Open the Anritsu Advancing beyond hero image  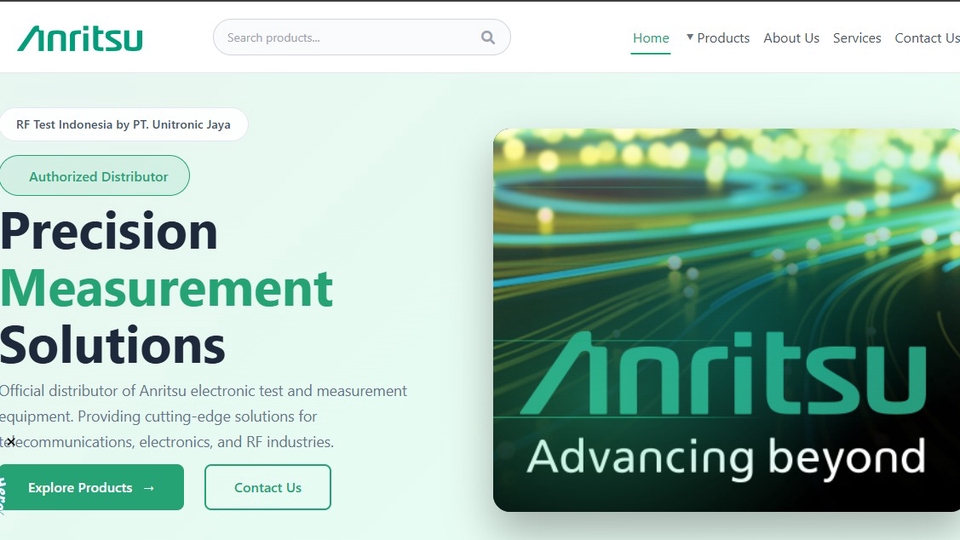[x=726, y=320]
